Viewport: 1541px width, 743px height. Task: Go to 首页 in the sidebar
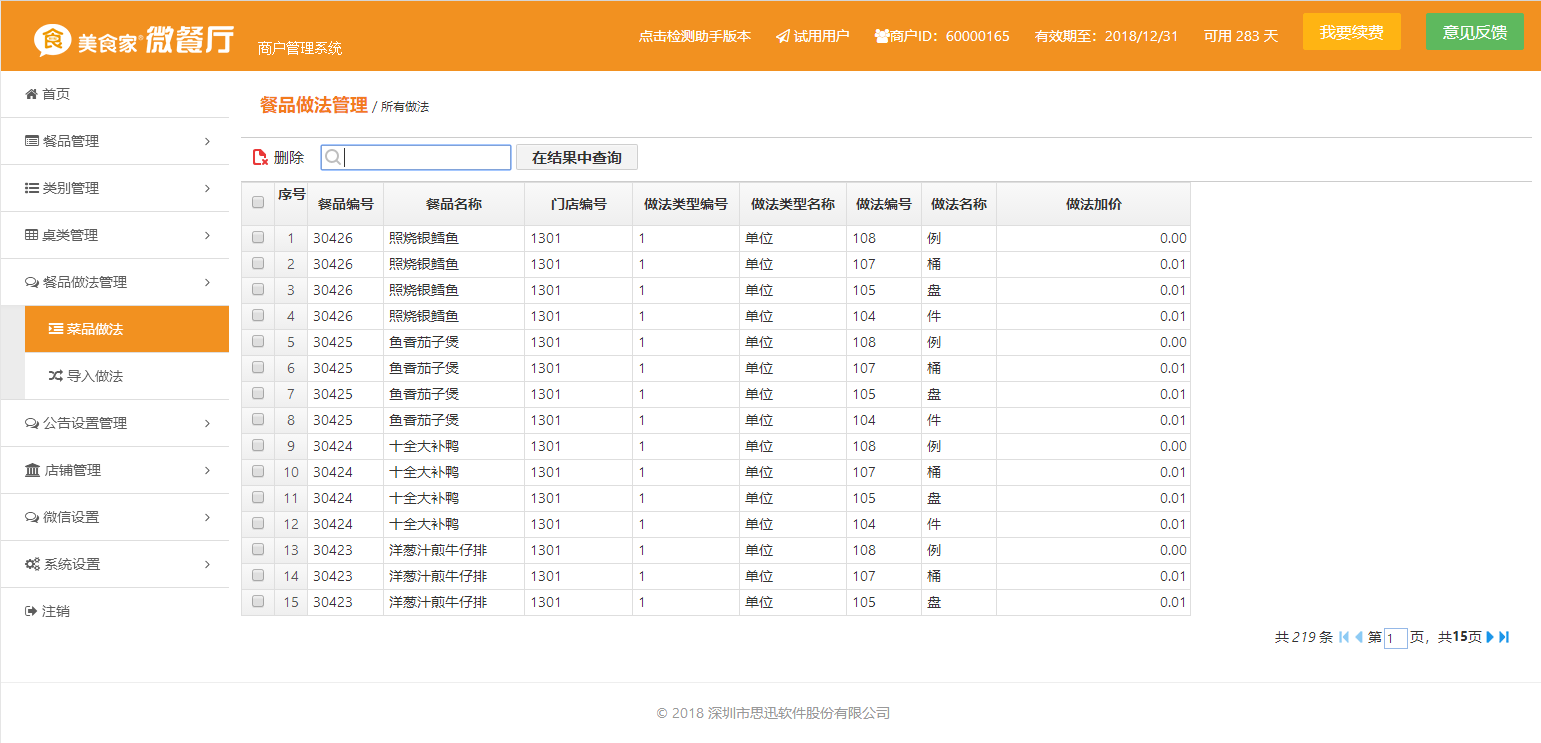pos(55,94)
